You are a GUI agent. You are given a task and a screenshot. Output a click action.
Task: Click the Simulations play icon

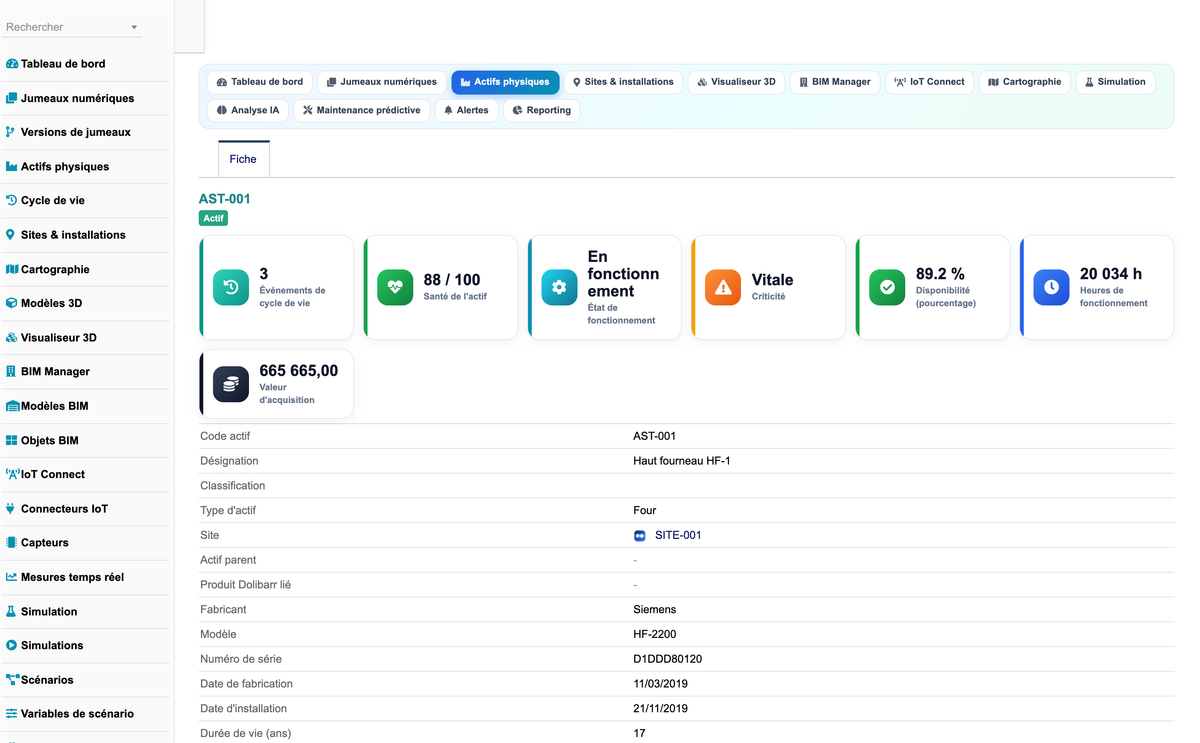[12, 645]
